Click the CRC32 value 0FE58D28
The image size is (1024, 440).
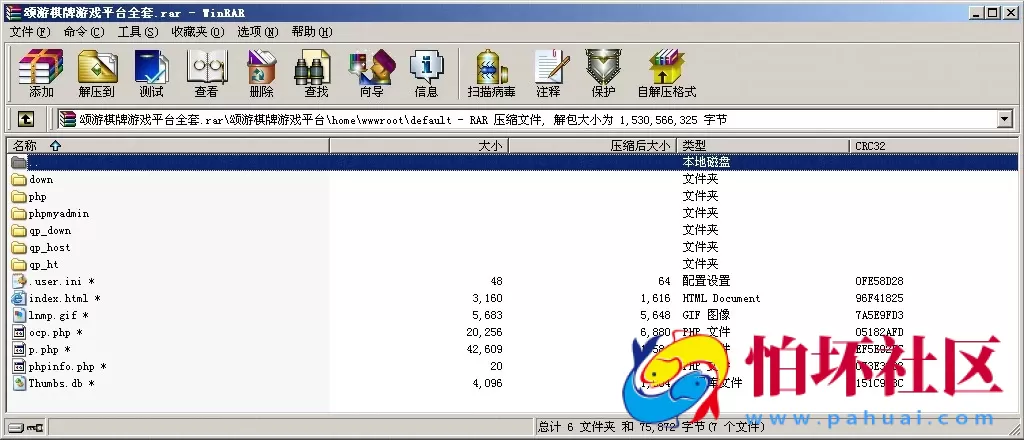coord(879,281)
